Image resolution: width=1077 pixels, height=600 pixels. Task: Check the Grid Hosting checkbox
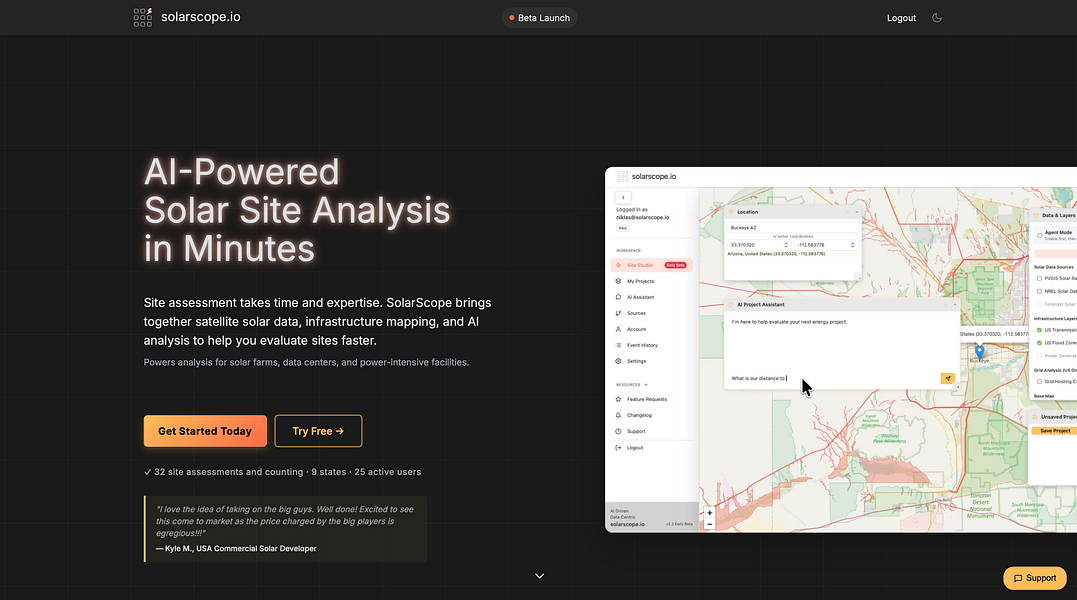point(1039,382)
